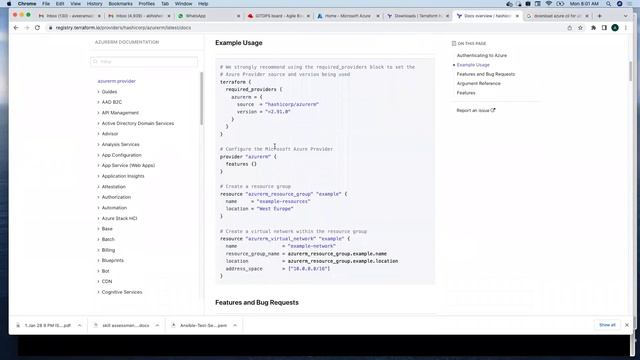Open the File menu
Image resolution: width=640 pixels, height=360 pixels.
[46, 4]
